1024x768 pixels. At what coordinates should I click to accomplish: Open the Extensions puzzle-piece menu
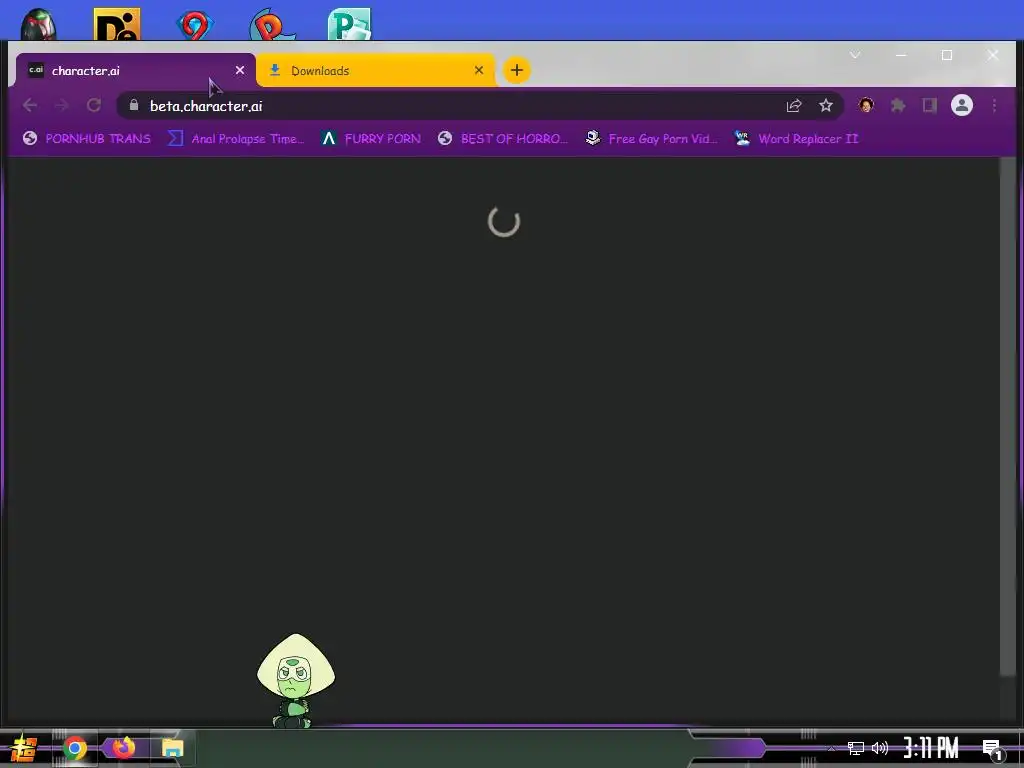click(898, 105)
